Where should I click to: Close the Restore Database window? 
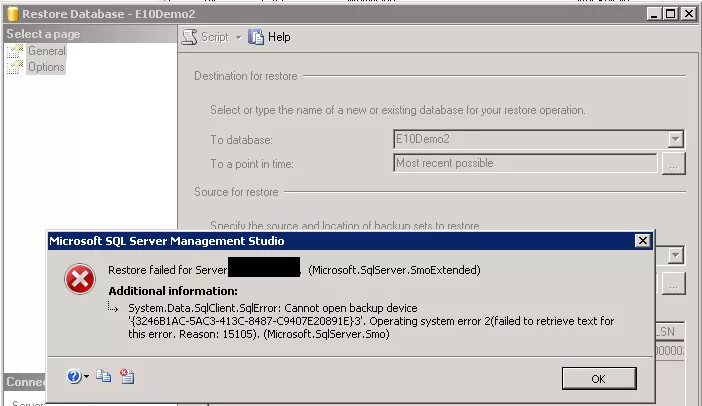688,14
